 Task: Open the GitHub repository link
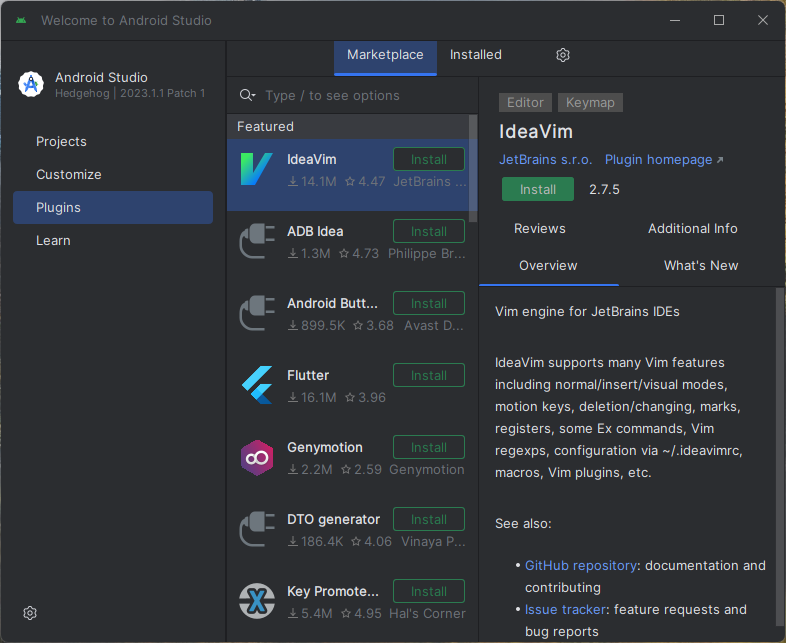581,565
